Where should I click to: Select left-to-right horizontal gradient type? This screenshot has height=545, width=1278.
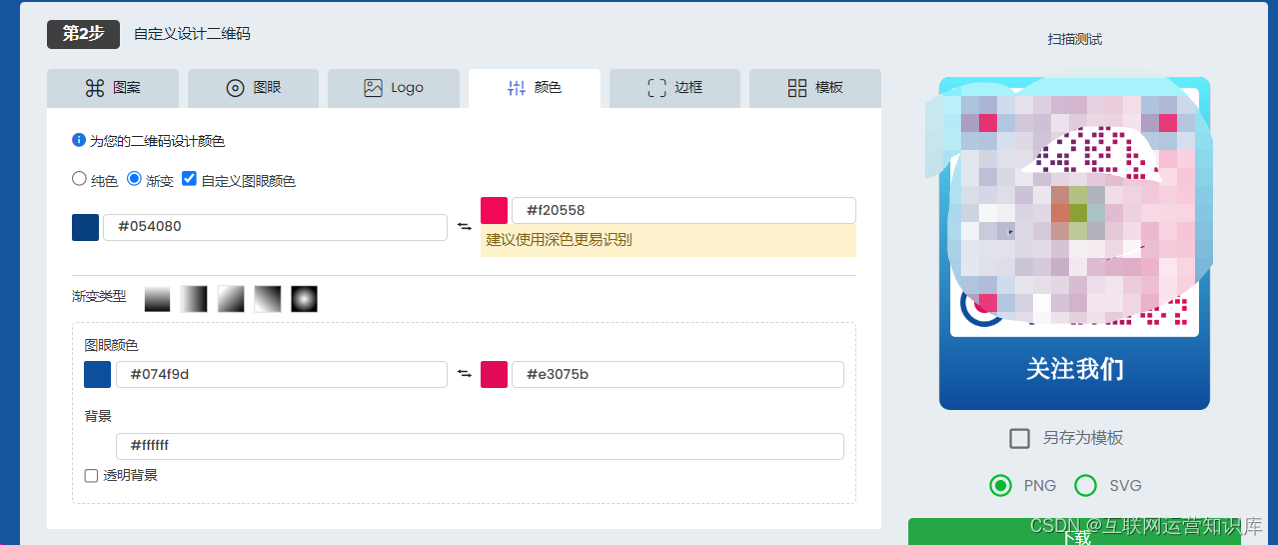[x=194, y=298]
